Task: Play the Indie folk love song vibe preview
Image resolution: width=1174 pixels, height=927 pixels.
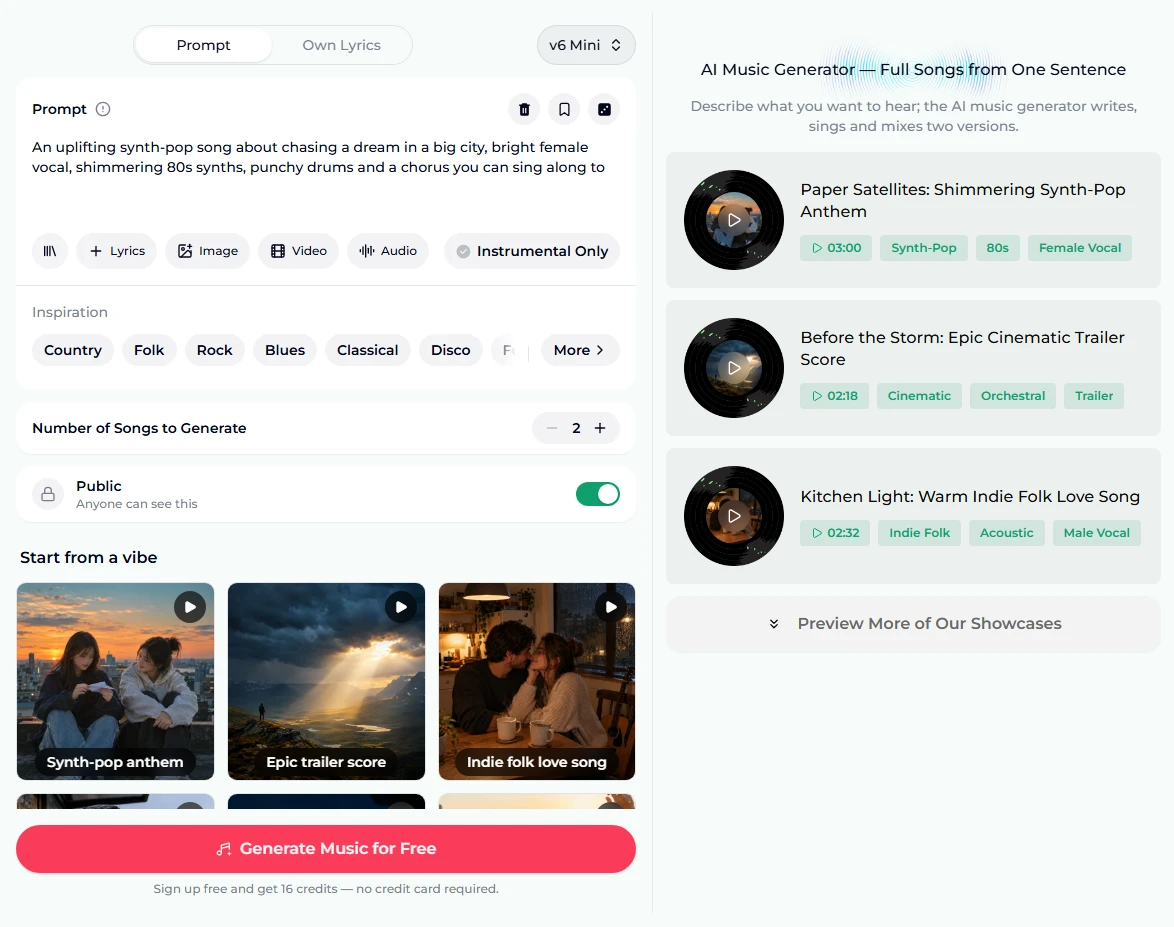Action: coord(612,607)
